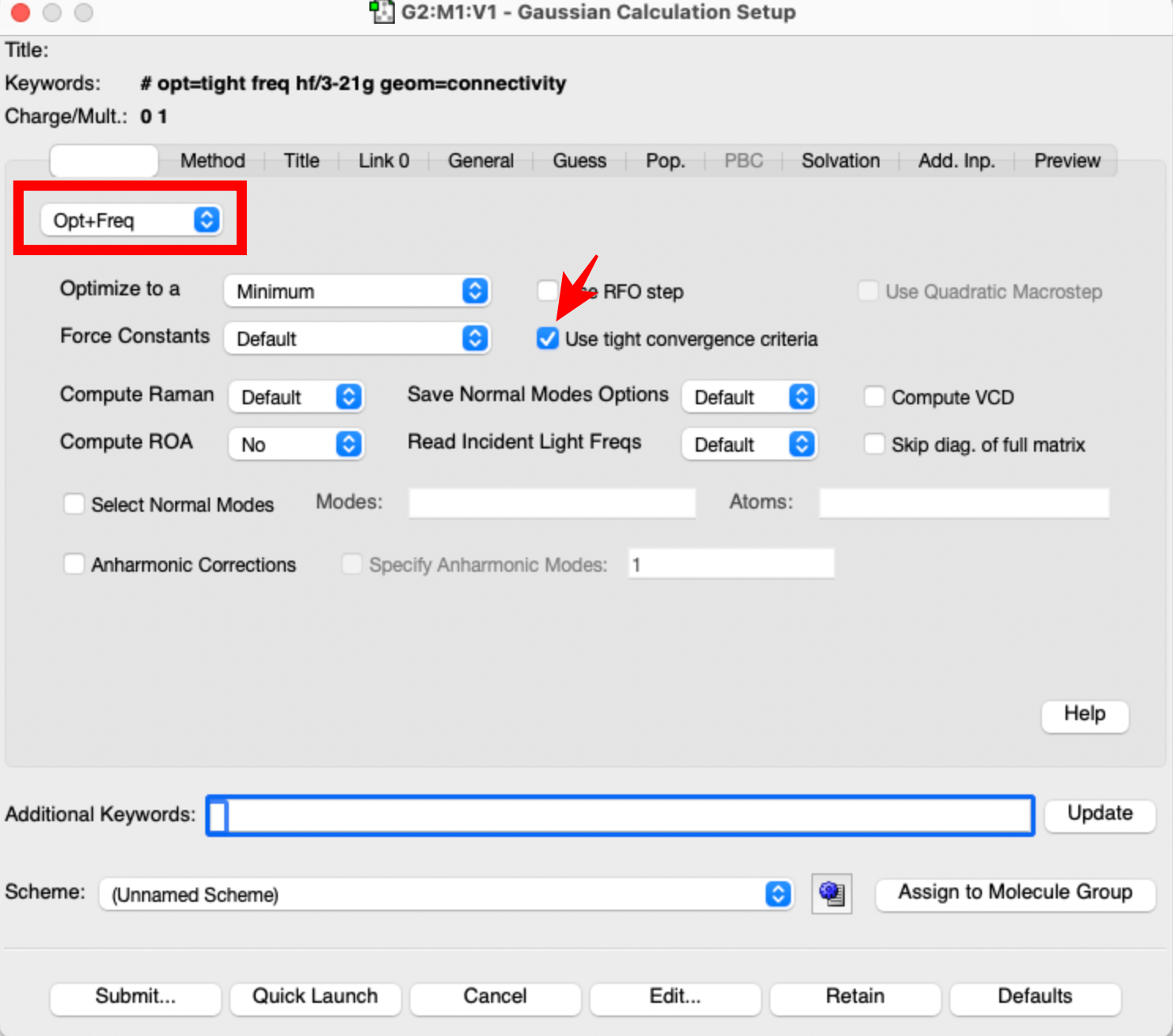Enable Anharmonic Corrections
1173x1036 pixels.
[x=74, y=564]
